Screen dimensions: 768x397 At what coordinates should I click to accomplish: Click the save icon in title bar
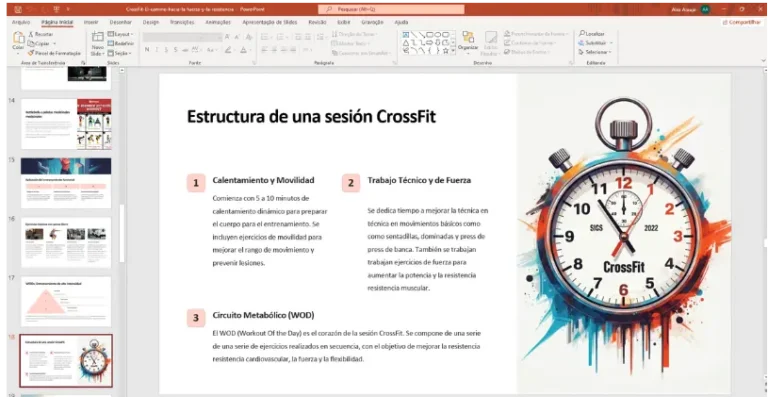18,9
